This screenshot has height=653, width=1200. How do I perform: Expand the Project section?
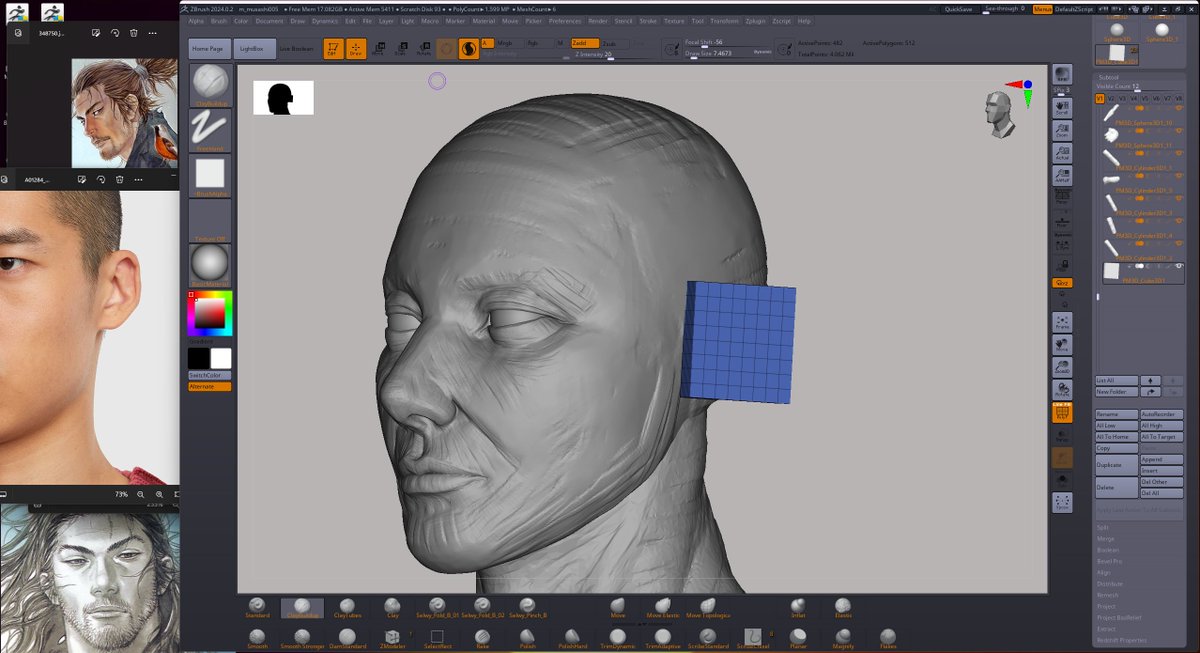tap(1106, 606)
